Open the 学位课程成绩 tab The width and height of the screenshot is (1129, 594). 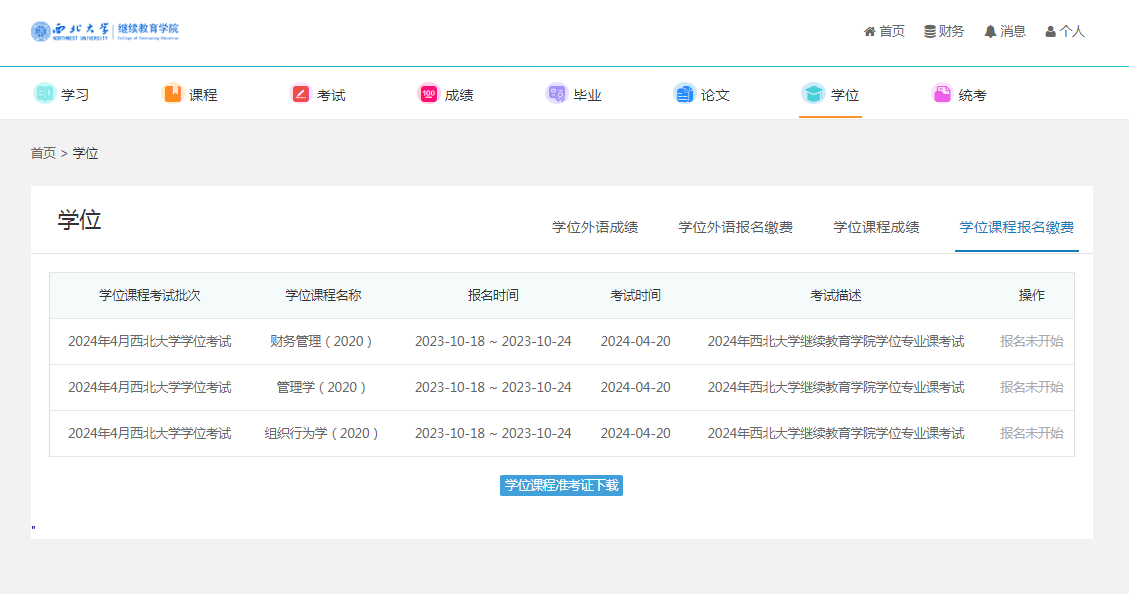click(x=876, y=227)
